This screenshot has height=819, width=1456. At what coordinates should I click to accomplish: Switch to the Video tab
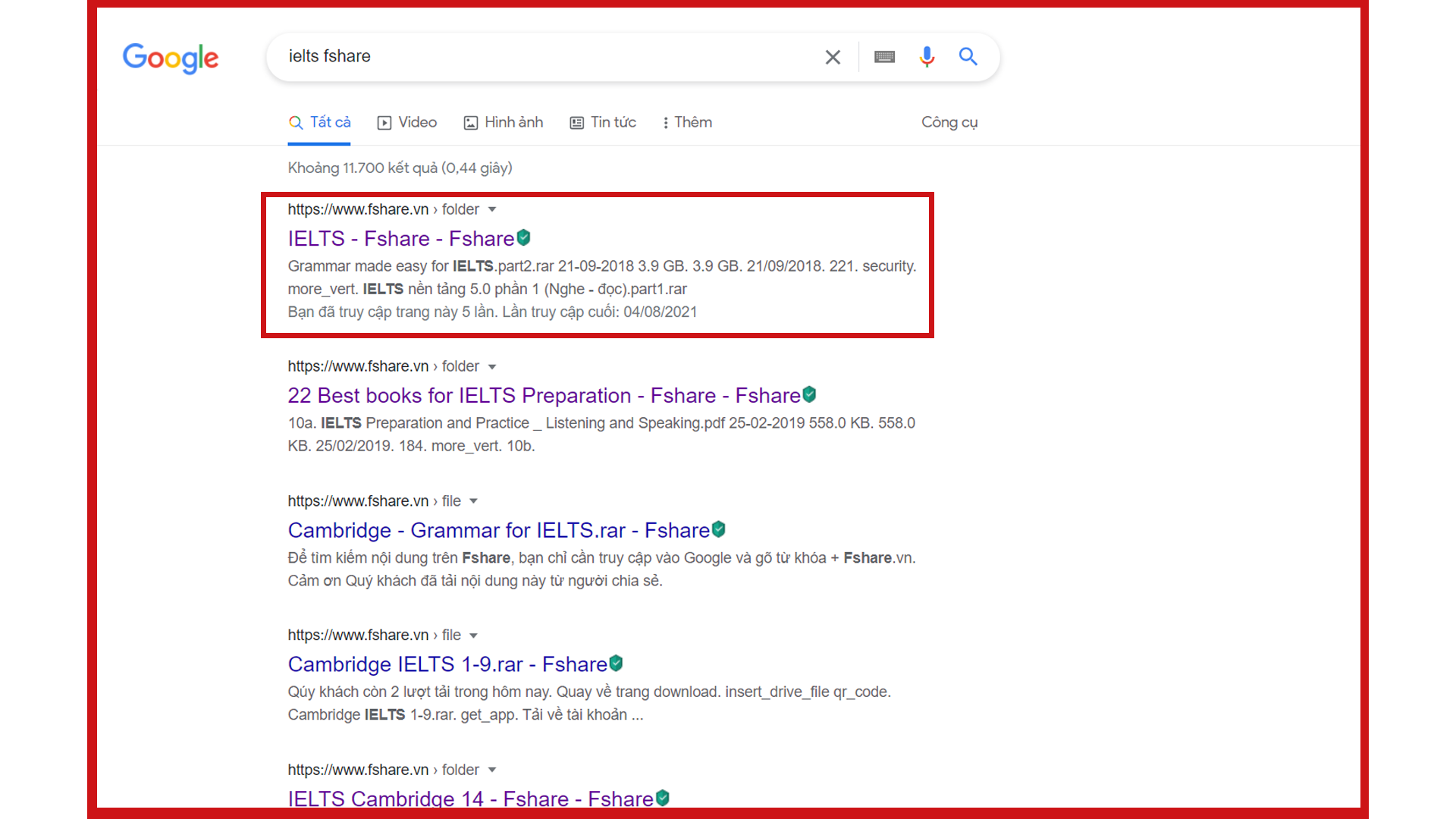click(407, 122)
